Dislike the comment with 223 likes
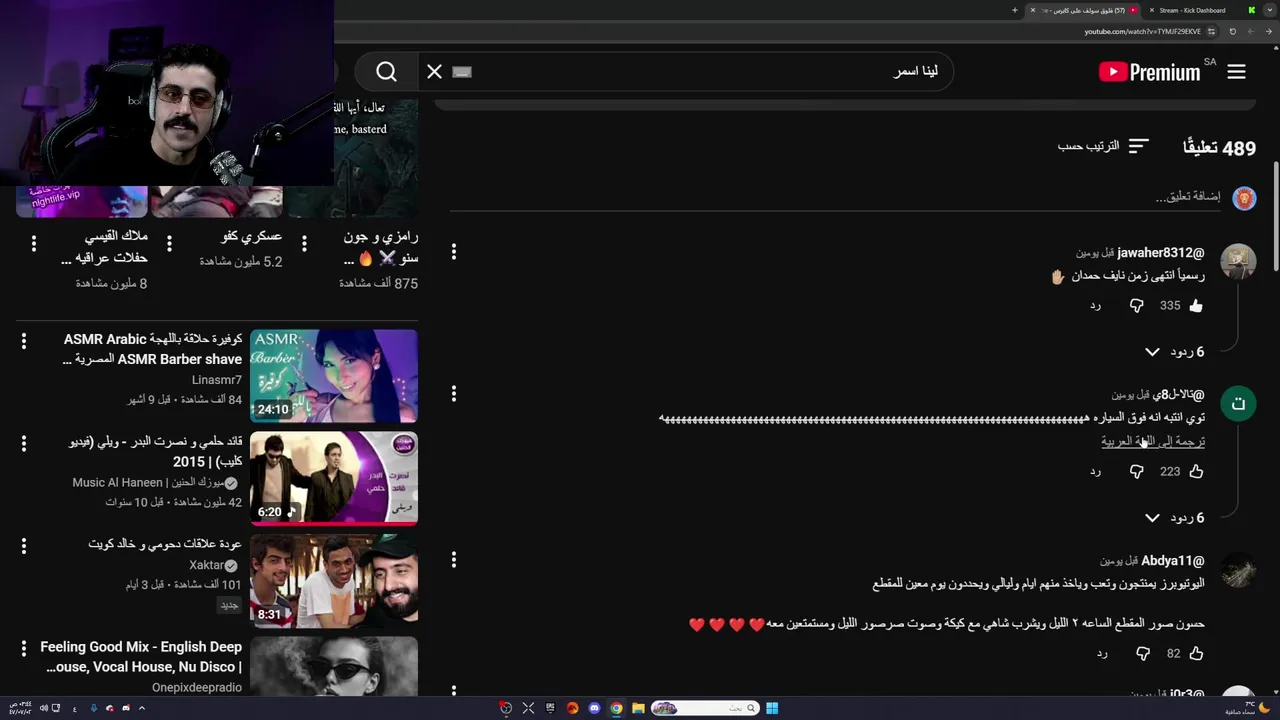Image resolution: width=1280 pixels, height=720 pixels. pos(1136,472)
